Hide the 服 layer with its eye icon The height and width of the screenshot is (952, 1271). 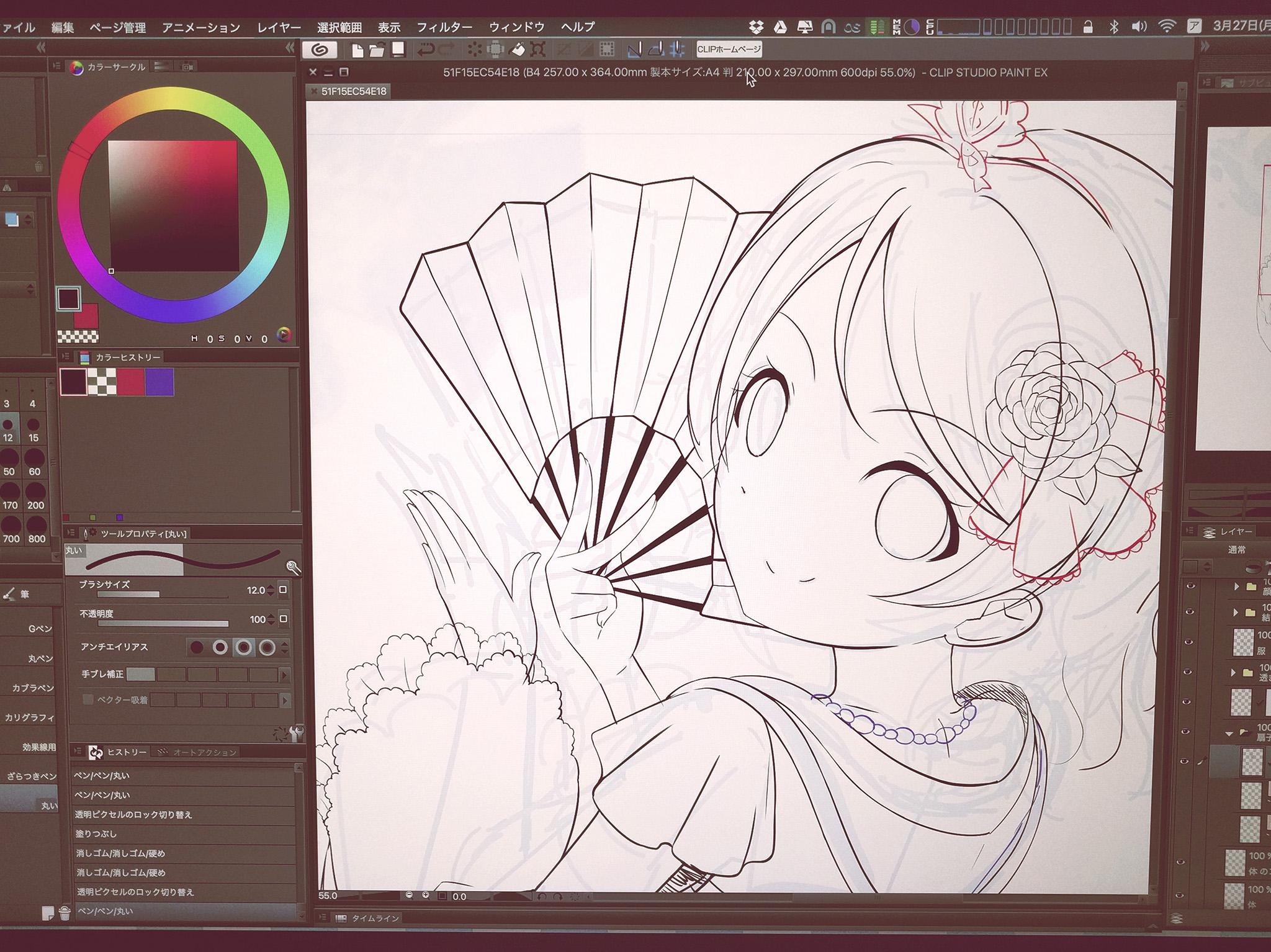[x=1188, y=642]
